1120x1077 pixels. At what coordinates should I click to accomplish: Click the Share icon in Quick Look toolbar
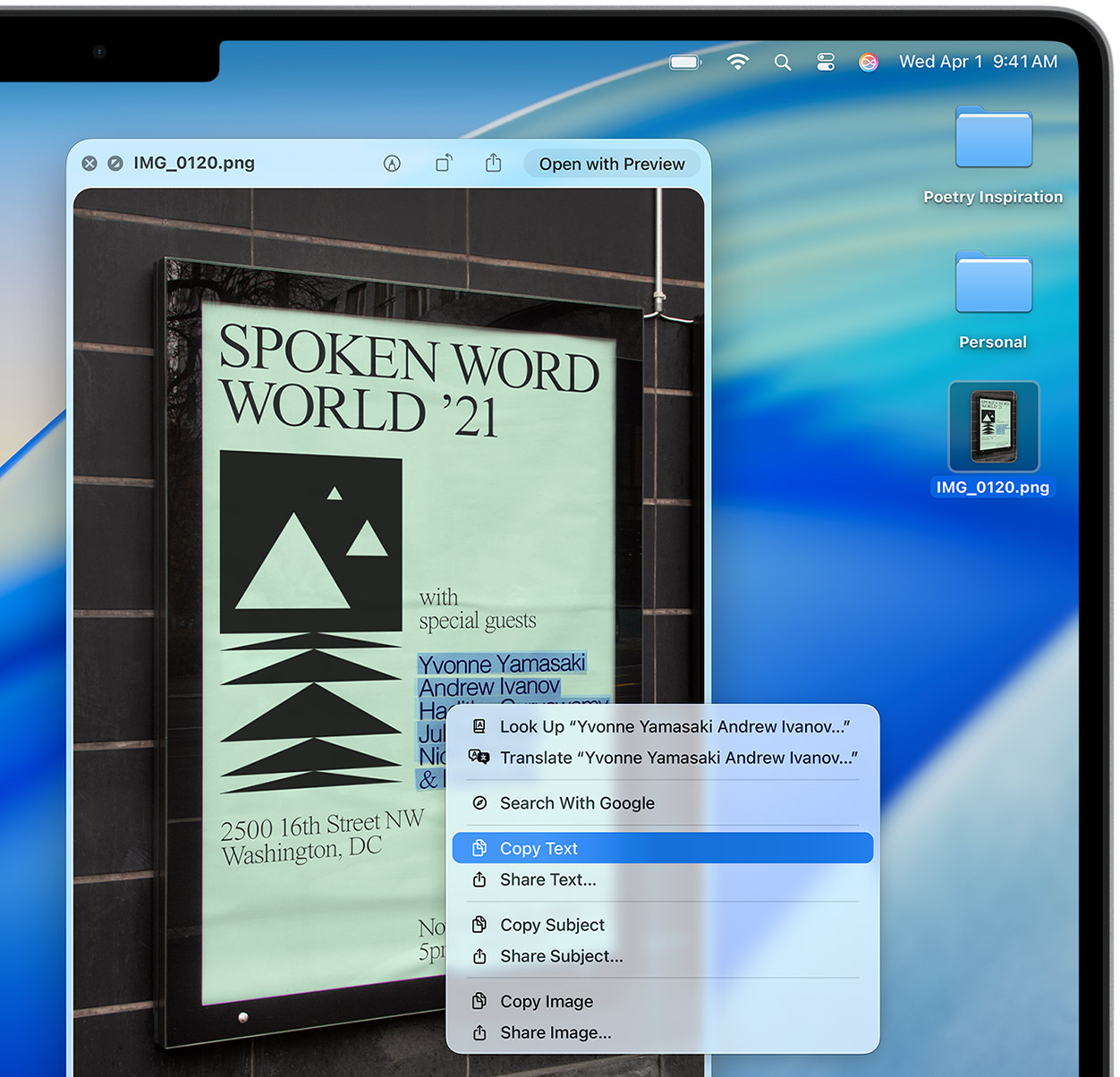pyautogui.click(x=493, y=163)
